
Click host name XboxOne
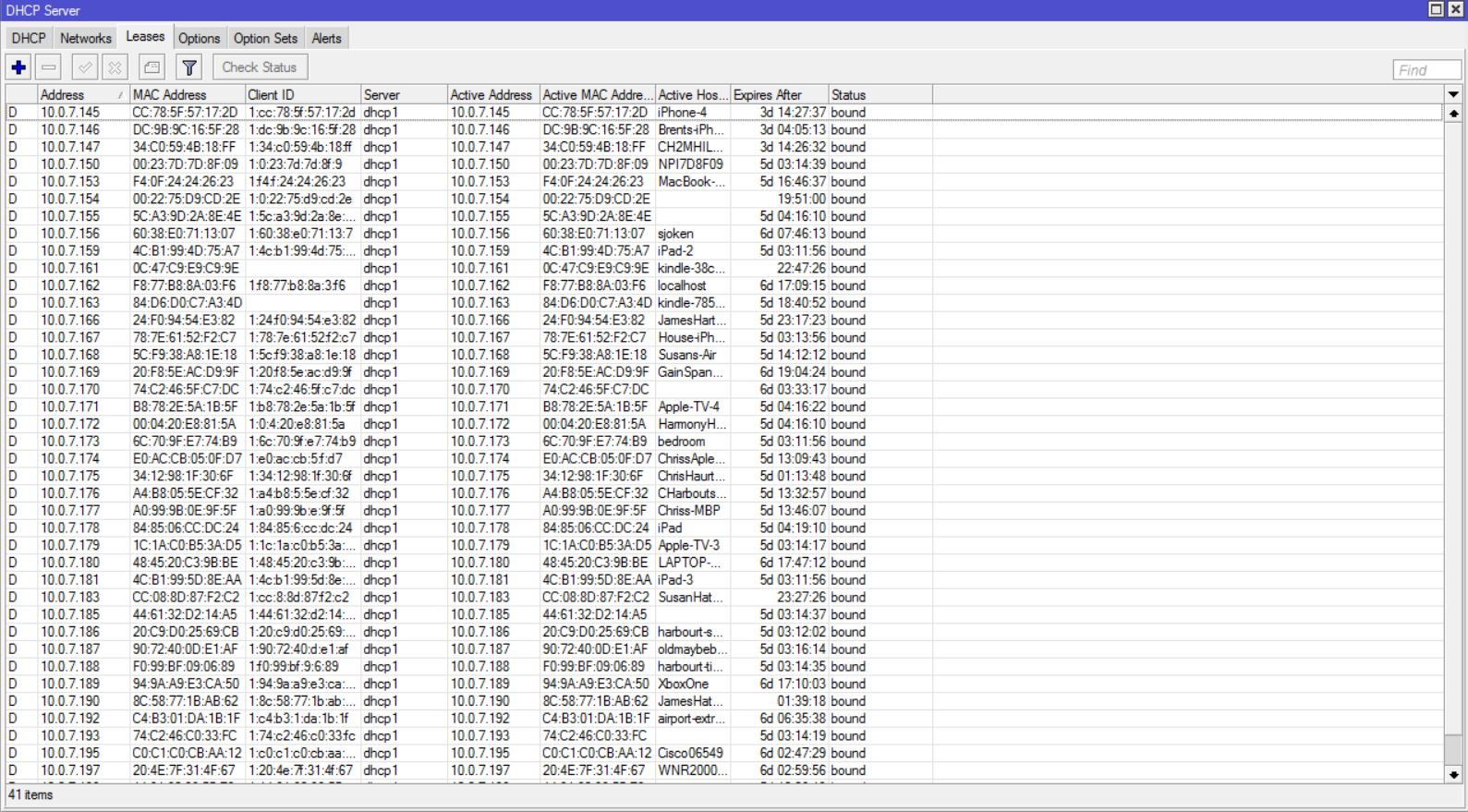pos(684,685)
